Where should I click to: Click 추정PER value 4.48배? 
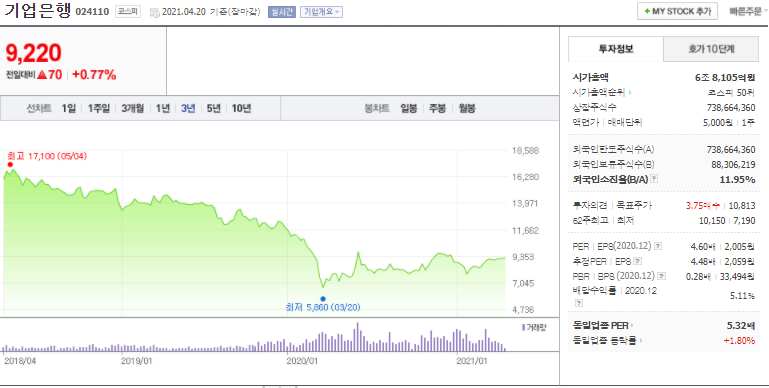[703, 261]
